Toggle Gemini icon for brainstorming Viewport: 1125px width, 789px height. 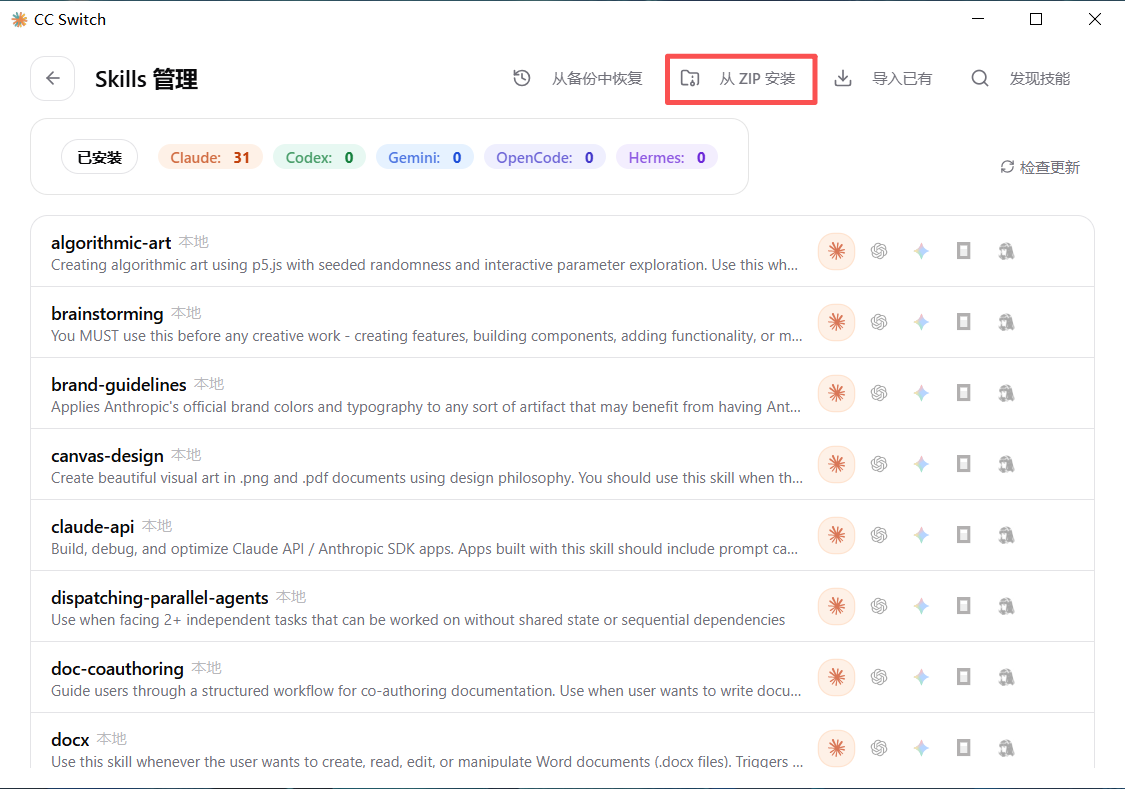(921, 322)
